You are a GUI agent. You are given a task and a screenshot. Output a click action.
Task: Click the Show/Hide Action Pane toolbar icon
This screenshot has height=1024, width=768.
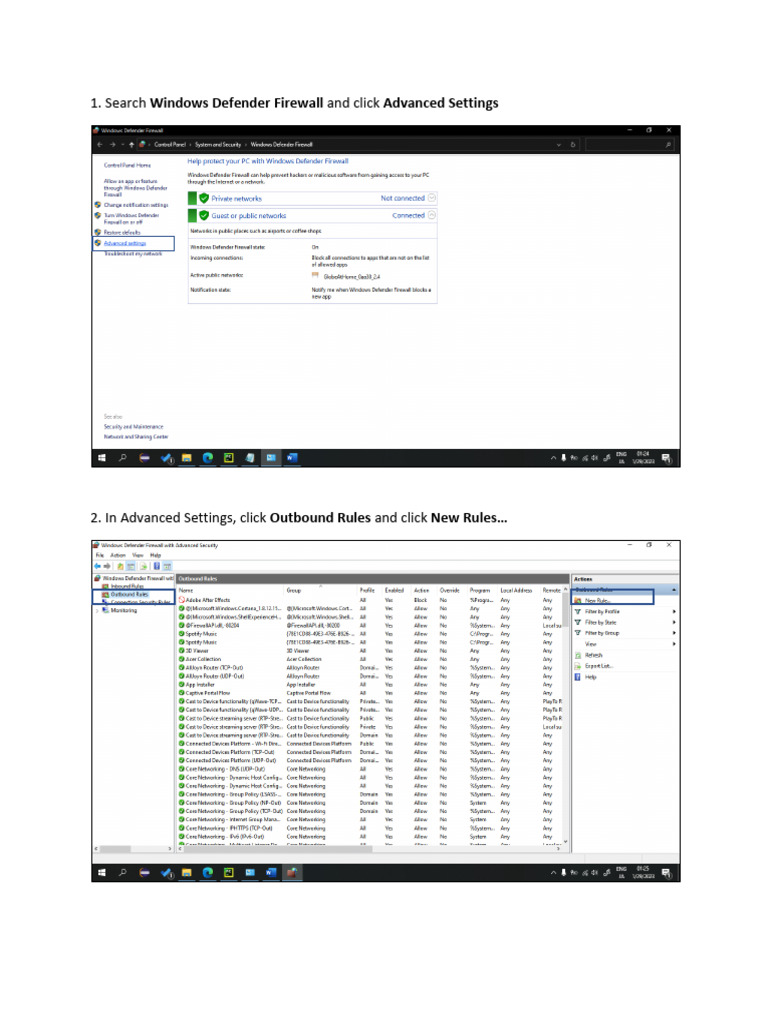[167, 566]
